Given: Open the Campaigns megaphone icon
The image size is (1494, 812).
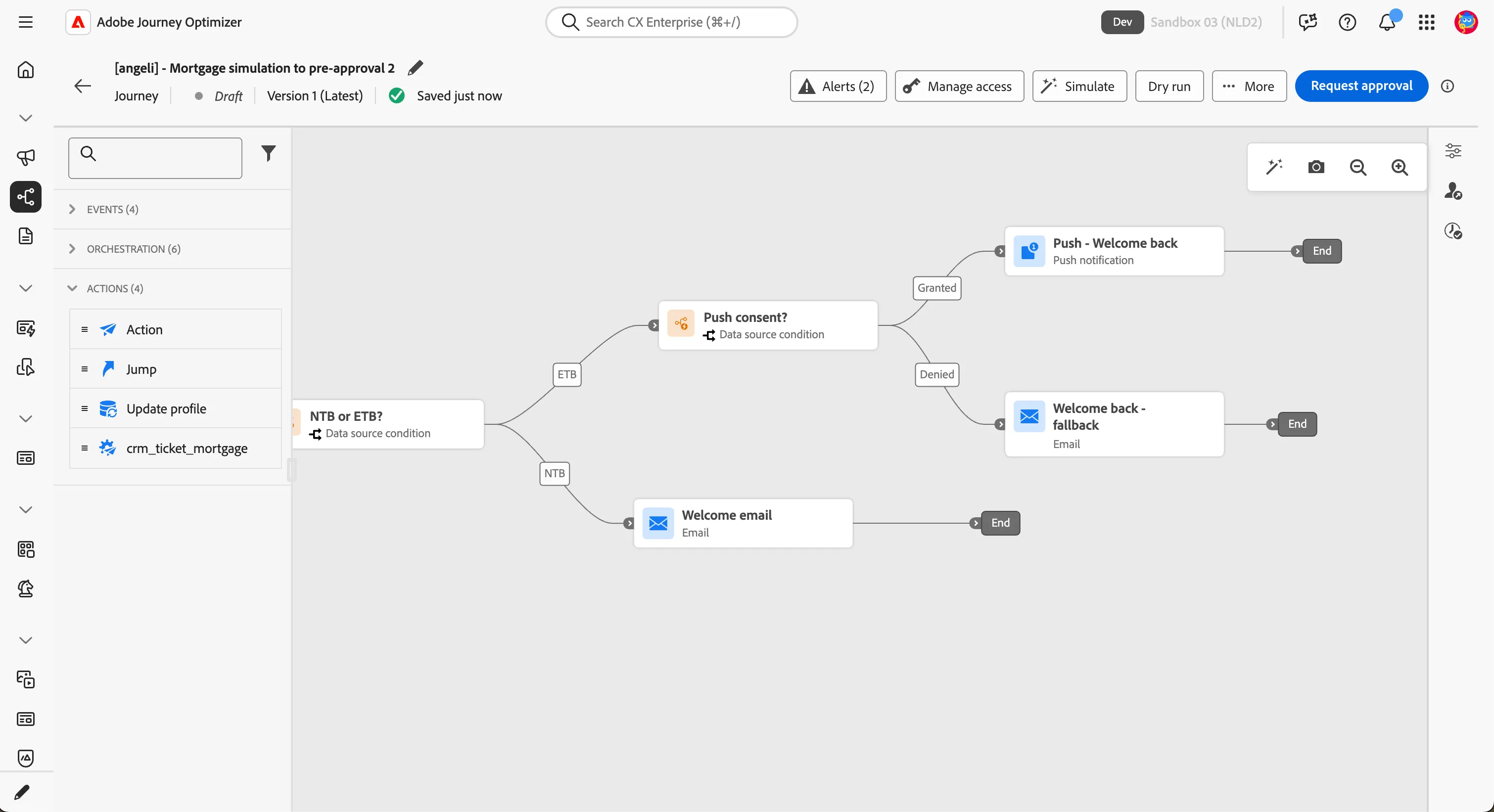Looking at the screenshot, I should pyautogui.click(x=26, y=157).
